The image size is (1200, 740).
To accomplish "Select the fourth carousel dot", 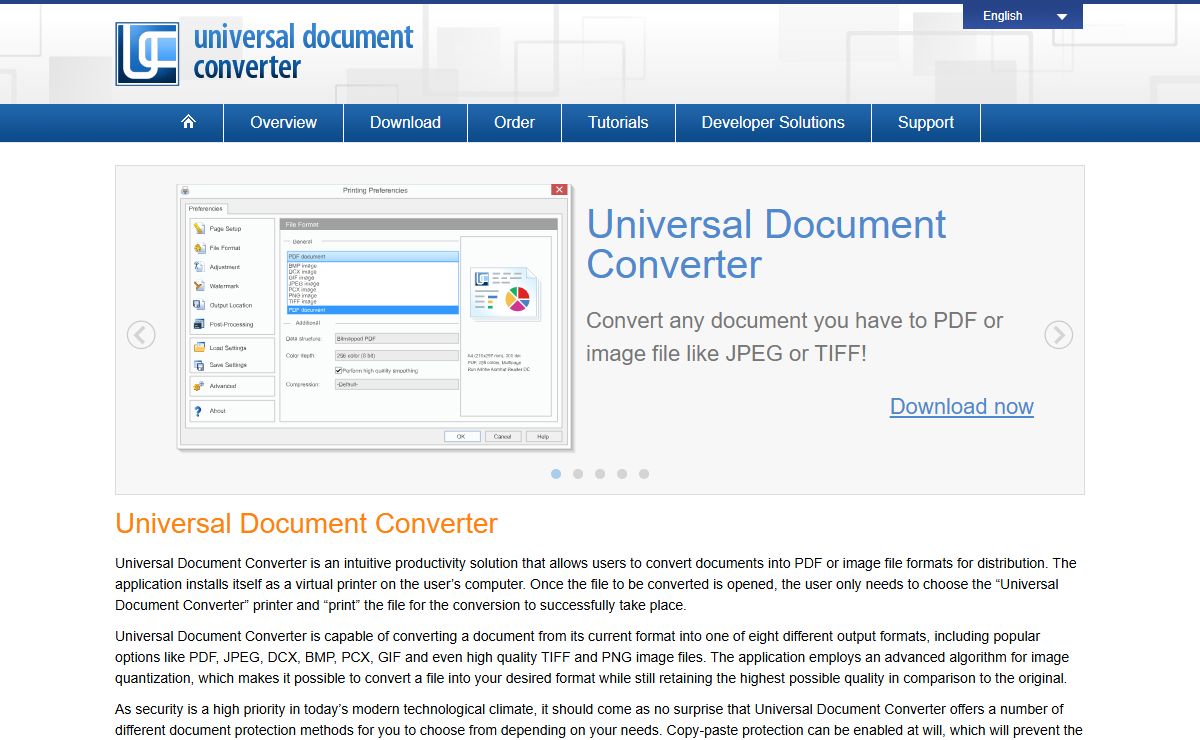I will pyautogui.click(x=622, y=474).
